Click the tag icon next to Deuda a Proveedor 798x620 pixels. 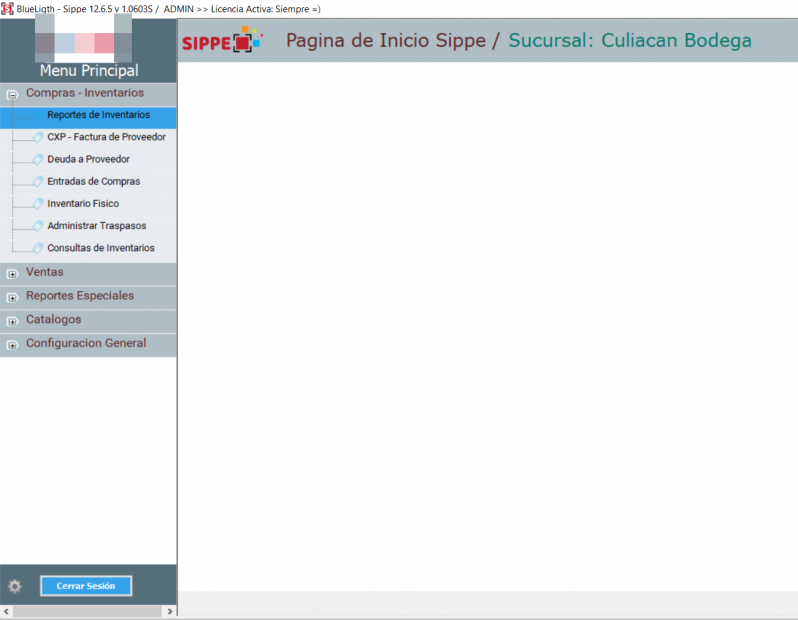click(x=38, y=159)
